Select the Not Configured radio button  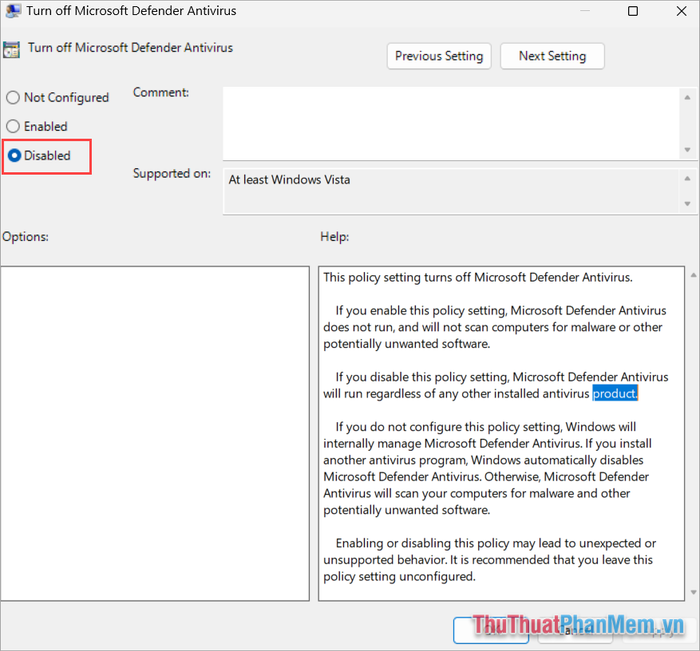tap(13, 98)
